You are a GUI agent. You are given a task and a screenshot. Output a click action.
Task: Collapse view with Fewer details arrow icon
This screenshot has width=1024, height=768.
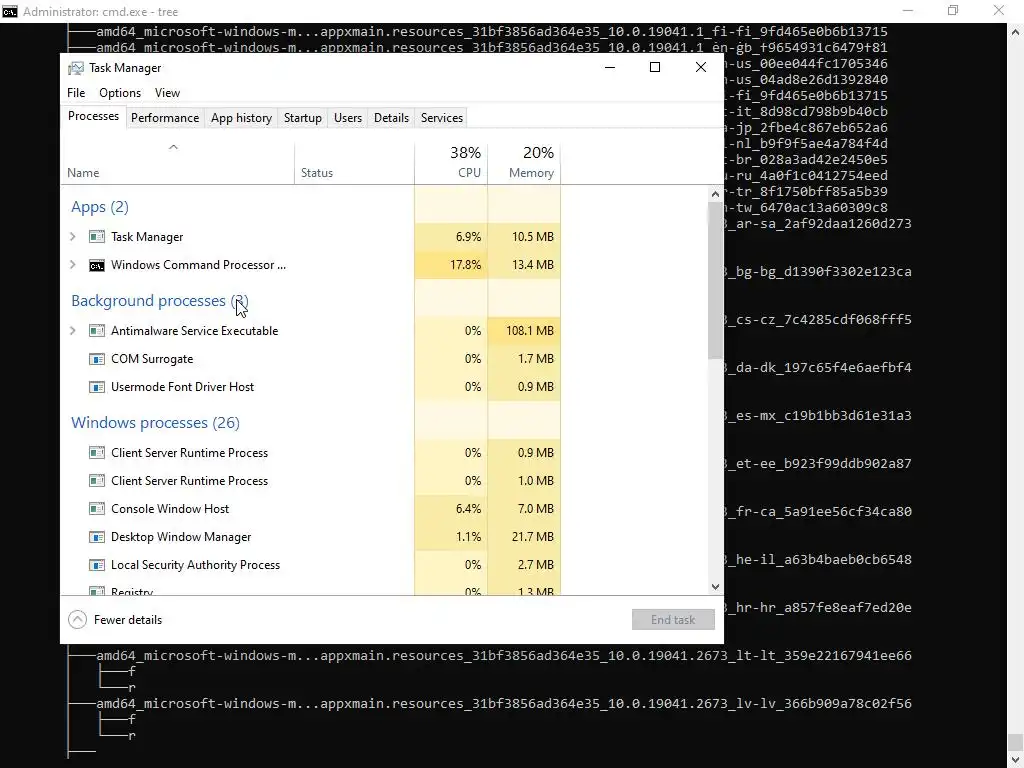pos(77,620)
